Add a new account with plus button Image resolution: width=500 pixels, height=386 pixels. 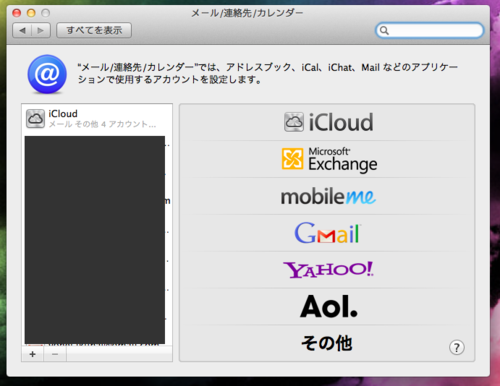pyautogui.click(x=33, y=354)
